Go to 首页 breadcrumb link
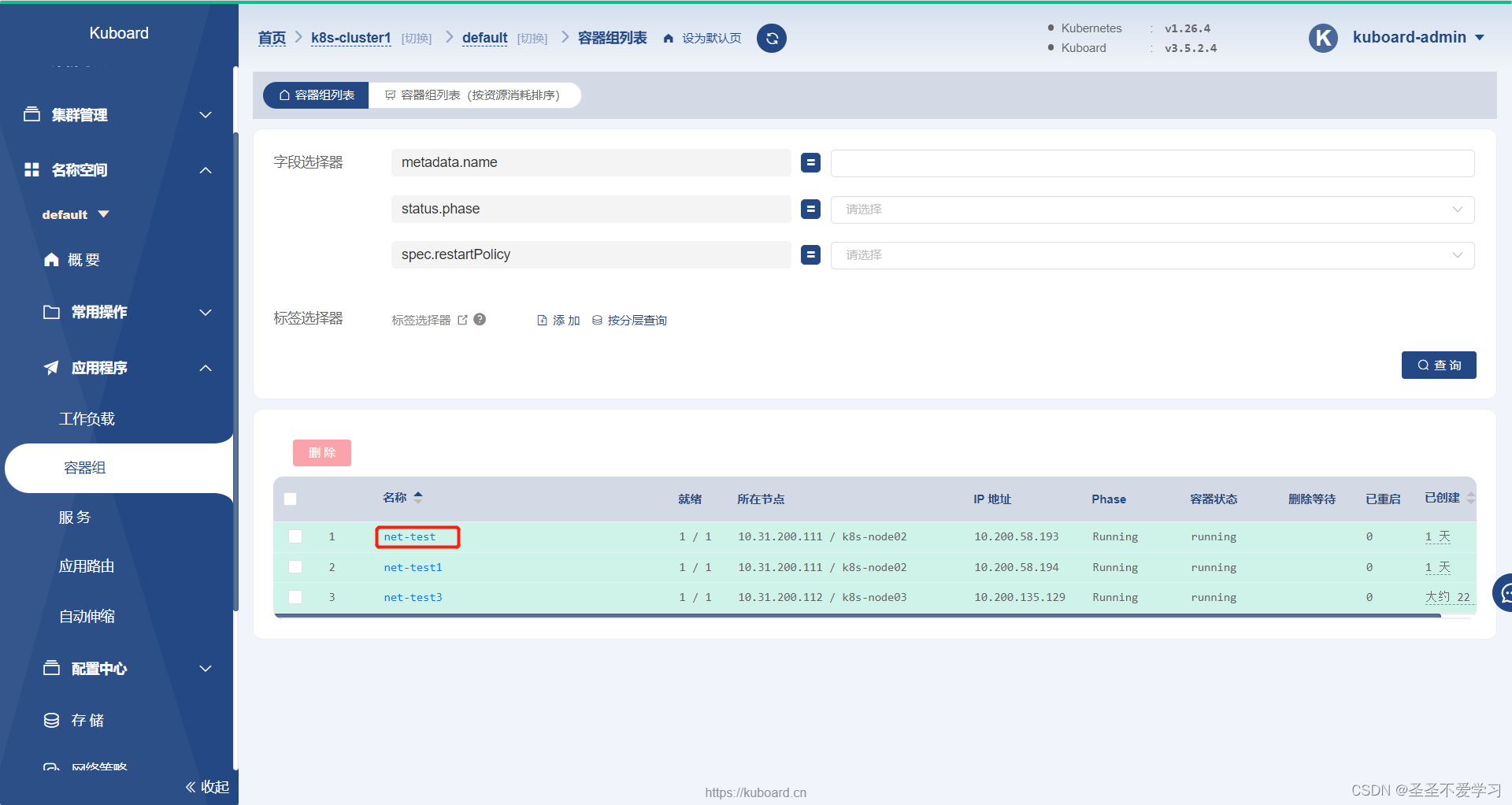1512x805 pixels. 272,38
